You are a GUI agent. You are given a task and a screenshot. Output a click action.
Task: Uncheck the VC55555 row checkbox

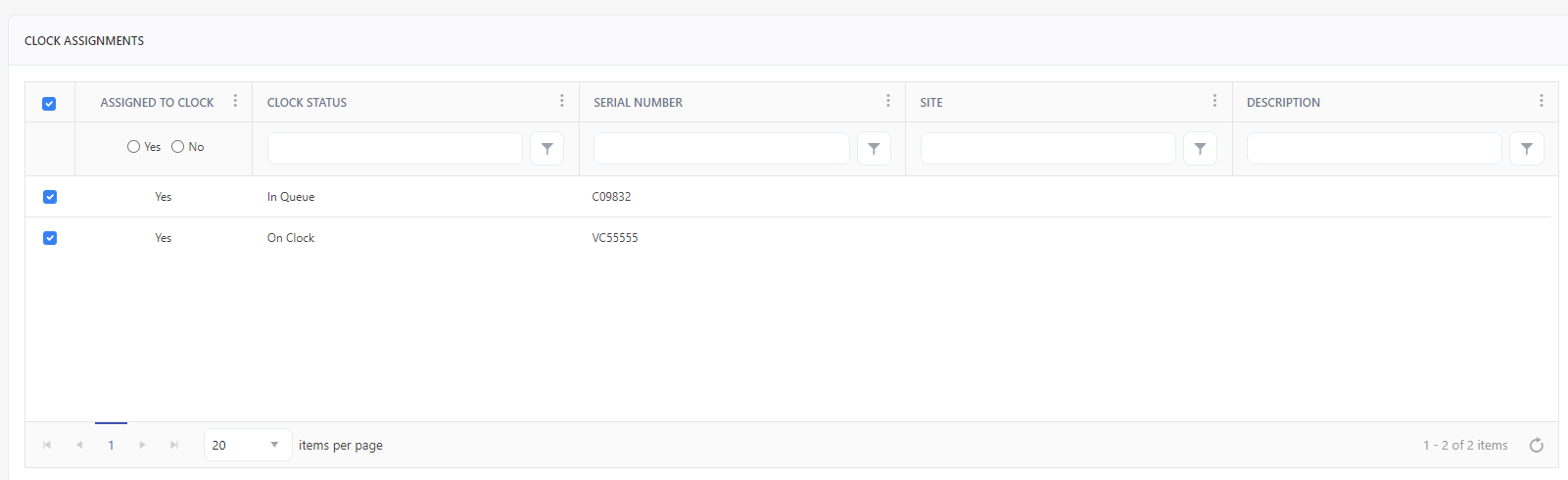click(x=50, y=238)
